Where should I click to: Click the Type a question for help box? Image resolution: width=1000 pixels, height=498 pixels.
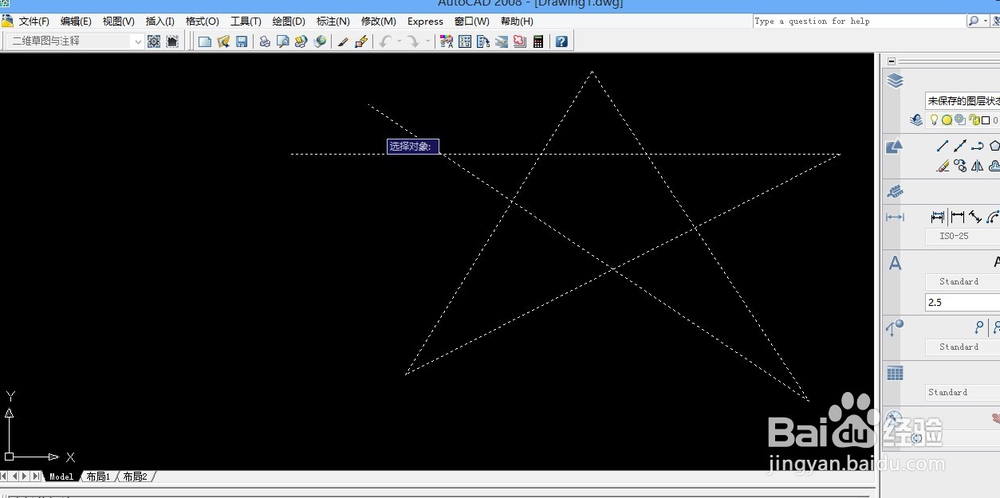click(859, 21)
